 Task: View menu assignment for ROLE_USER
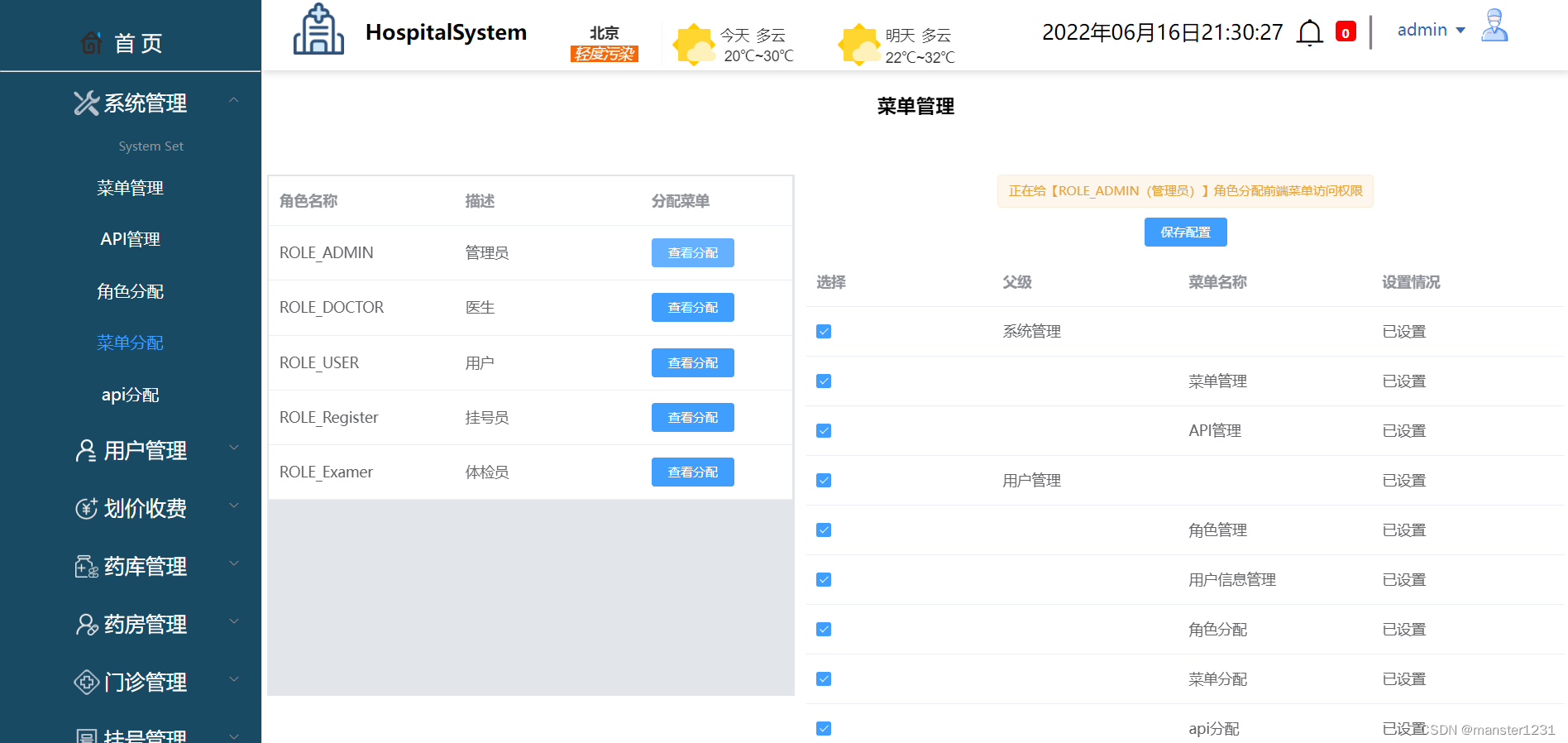693,363
